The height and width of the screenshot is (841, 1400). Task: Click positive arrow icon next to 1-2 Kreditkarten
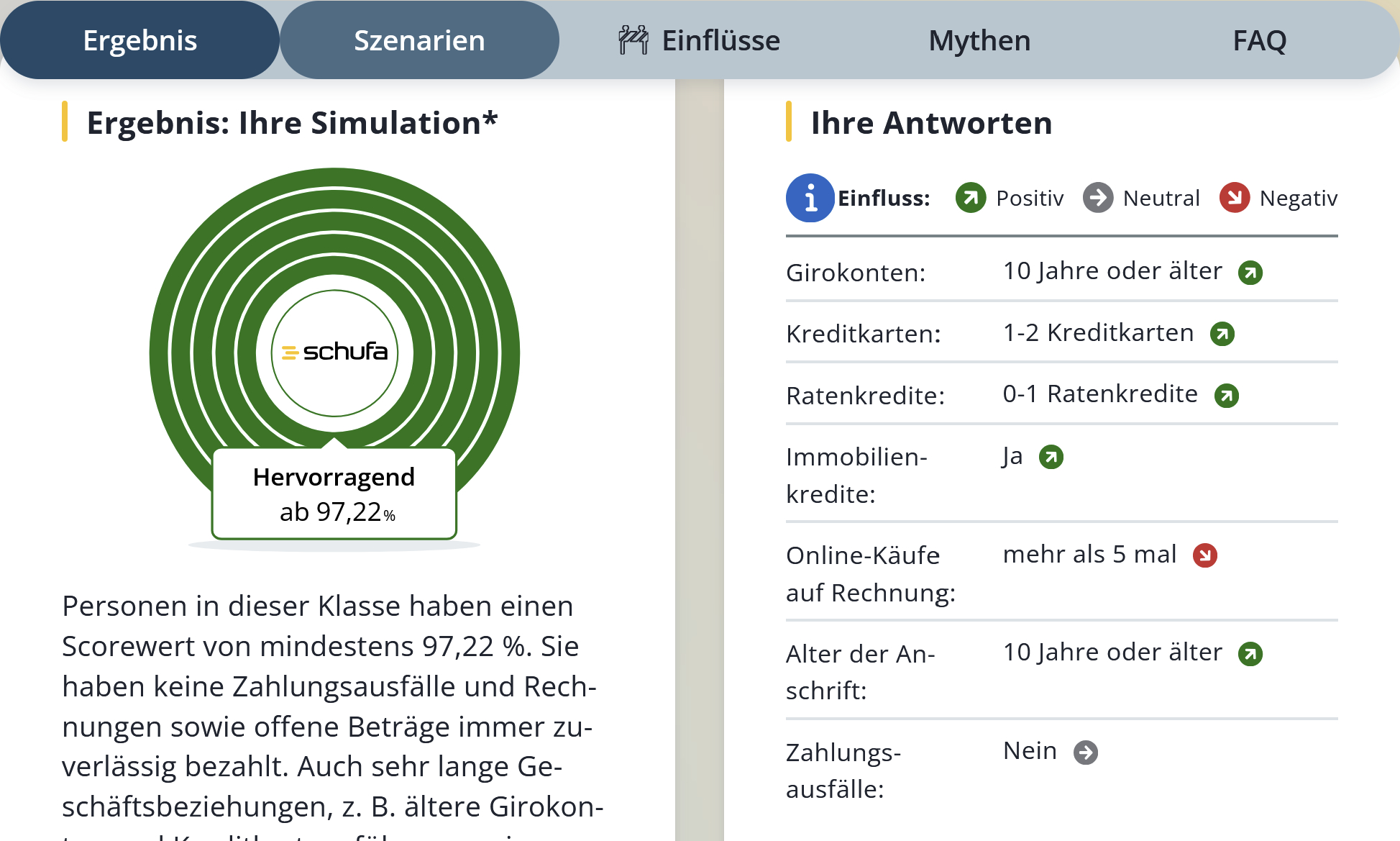[1222, 334]
